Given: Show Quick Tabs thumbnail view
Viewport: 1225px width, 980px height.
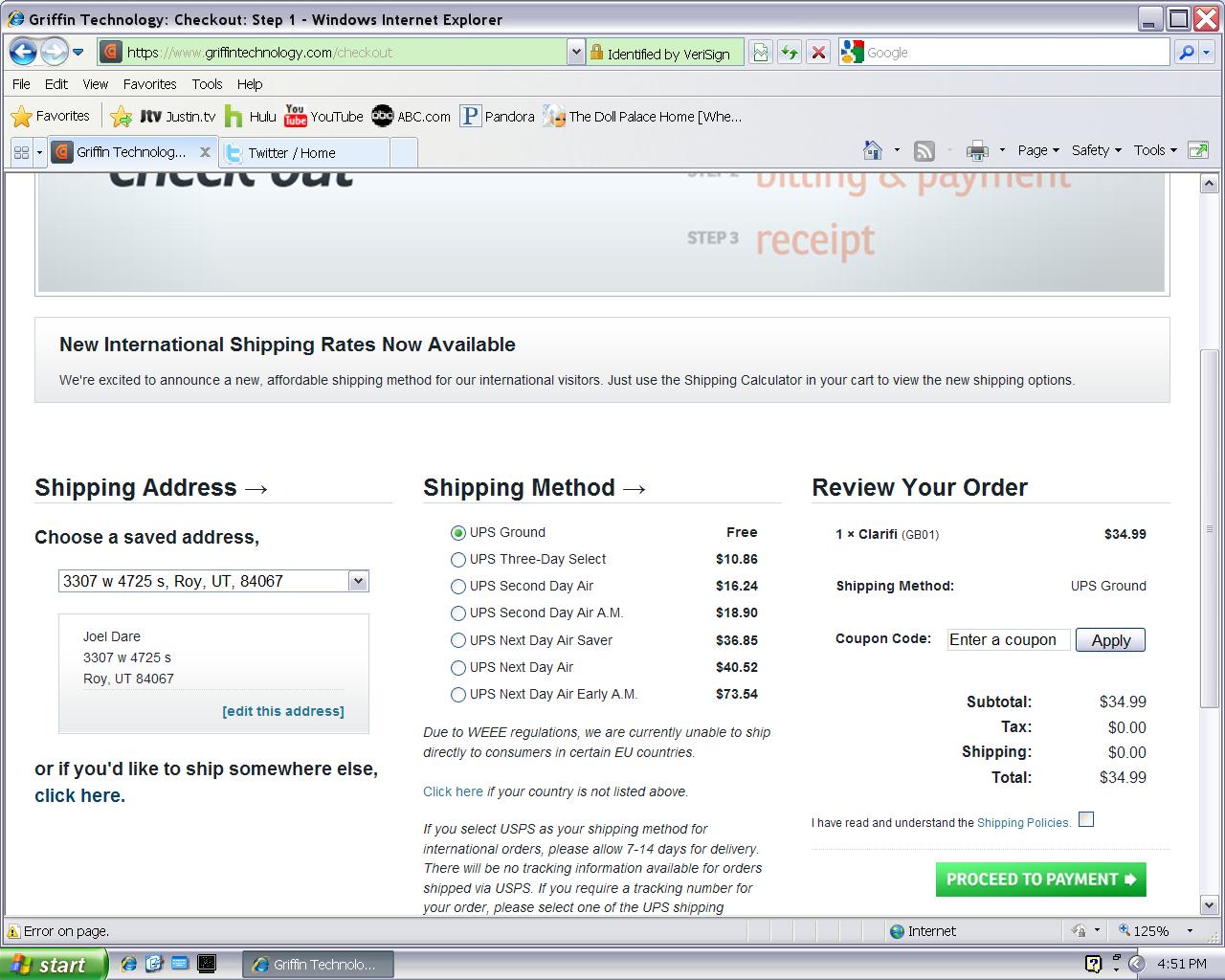Looking at the screenshot, I should coord(21,152).
